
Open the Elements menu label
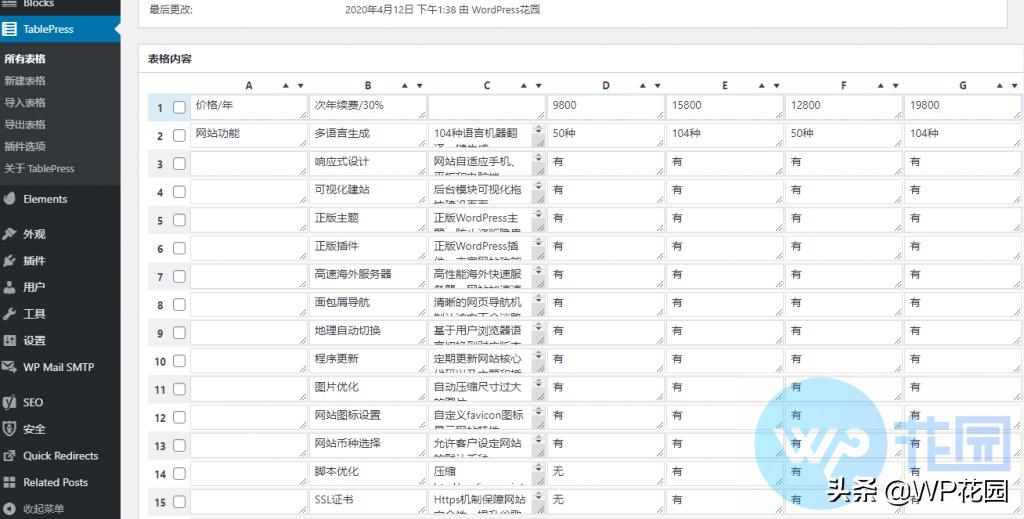click(45, 199)
